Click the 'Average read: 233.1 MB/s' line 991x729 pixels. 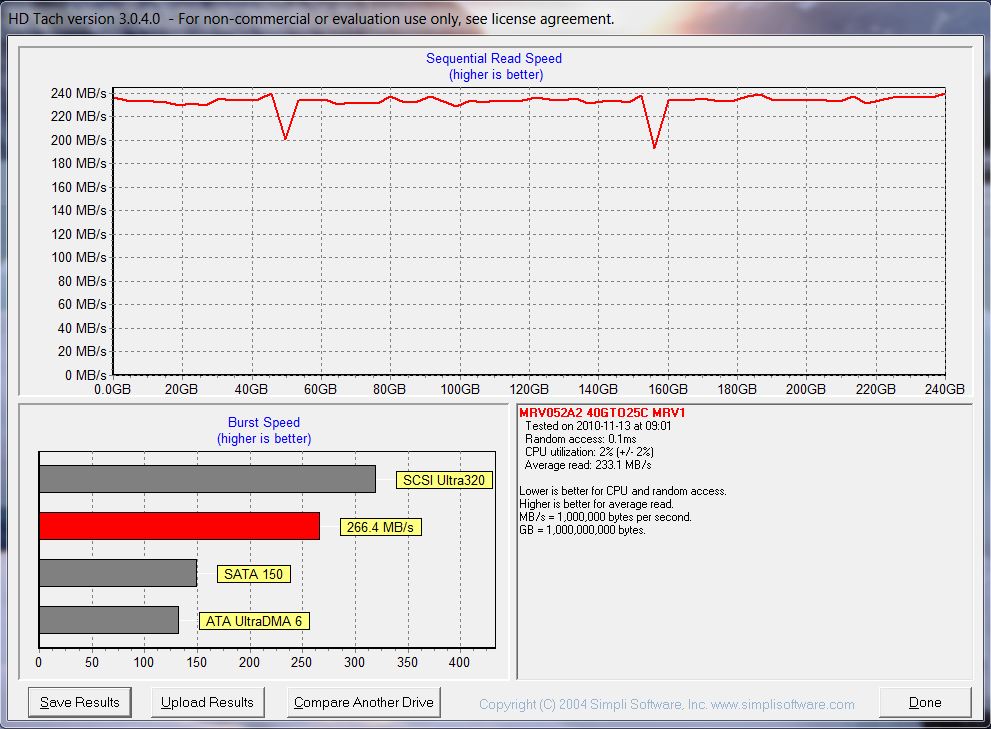(588, 465)
